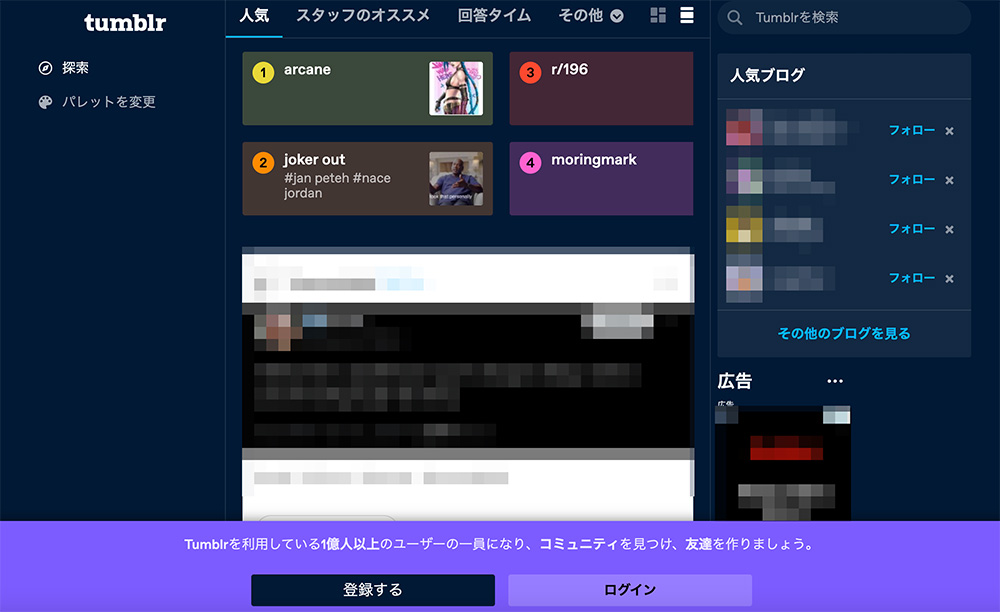Click the first popular blog avatar
Viewport: 1000px width, 612px height.
[744, 127]
